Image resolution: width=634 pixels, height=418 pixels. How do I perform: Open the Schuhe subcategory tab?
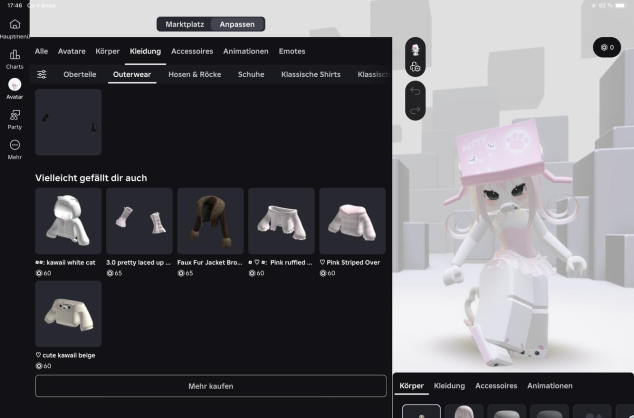[251, 74]
